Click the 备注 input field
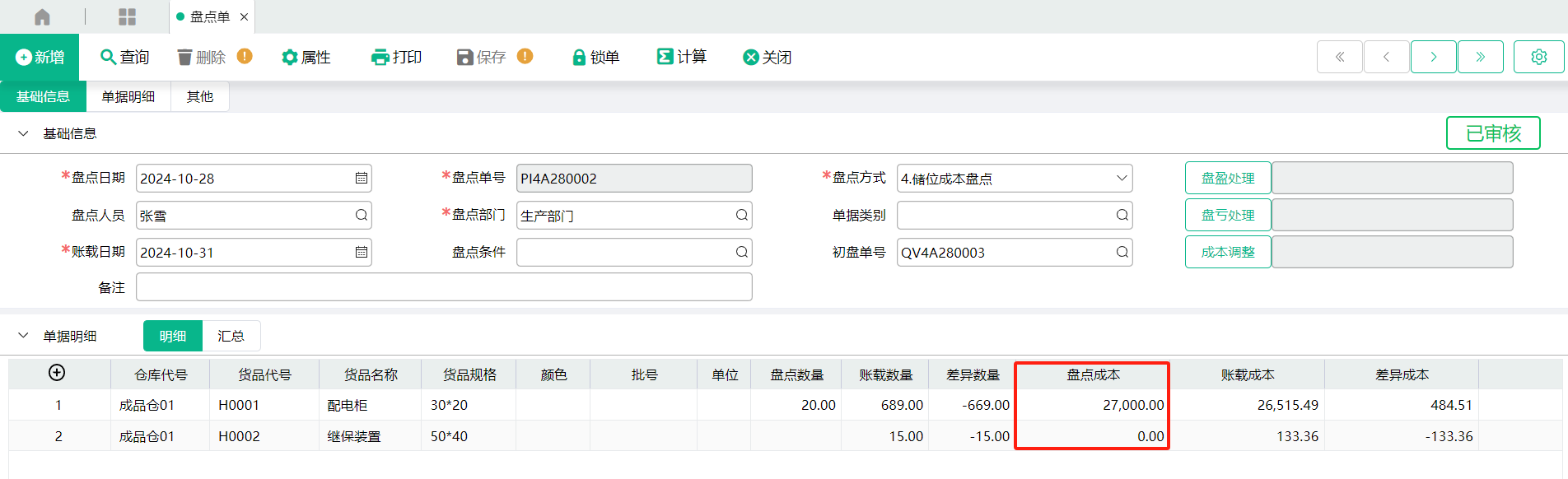The height and width of the screenshot is (479, 1568). 444,287
